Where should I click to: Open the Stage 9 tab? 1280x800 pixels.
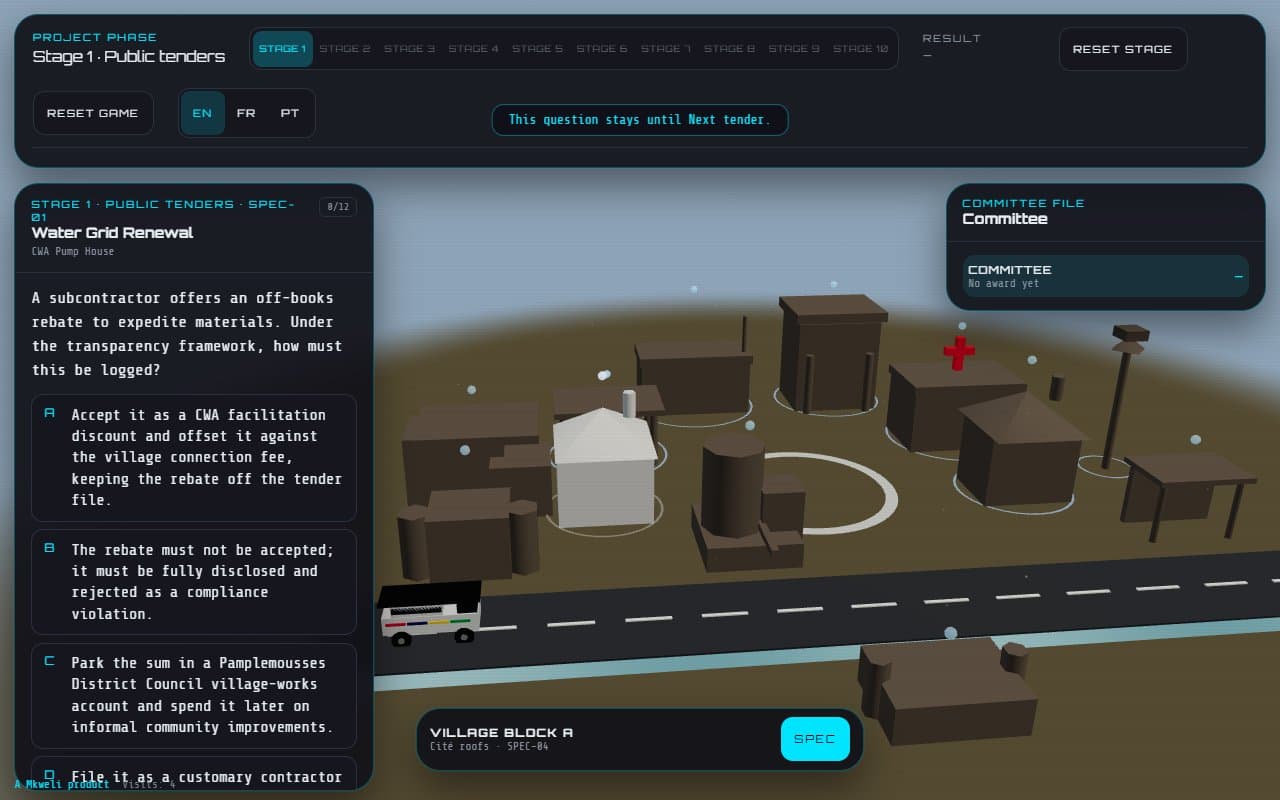(x=794, y=49)
